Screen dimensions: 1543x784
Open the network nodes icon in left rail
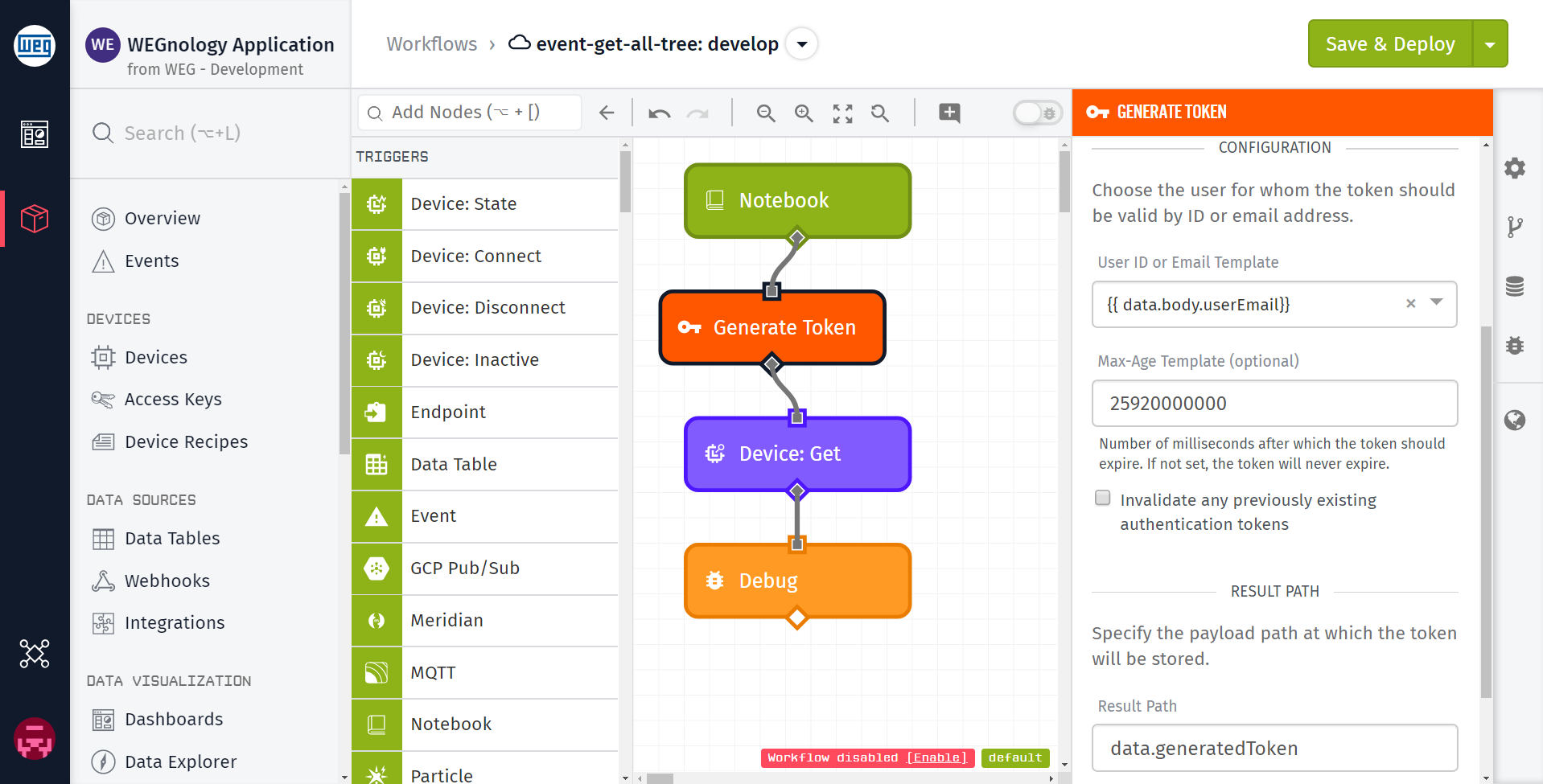click(35, 654)
